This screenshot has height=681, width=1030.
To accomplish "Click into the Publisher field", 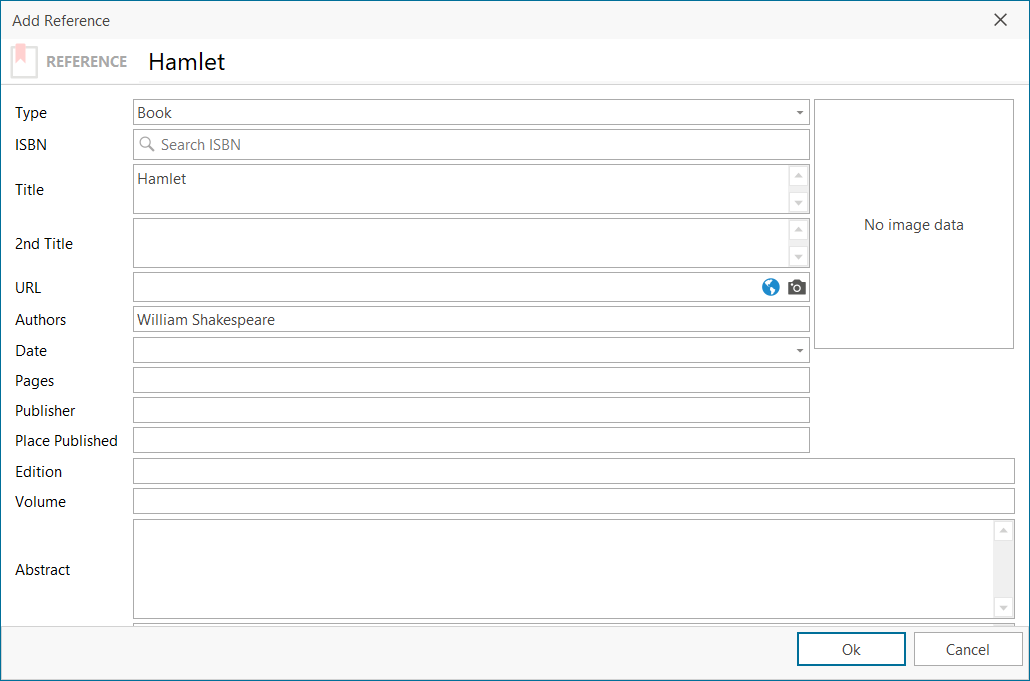I will (x=470, y=411).
